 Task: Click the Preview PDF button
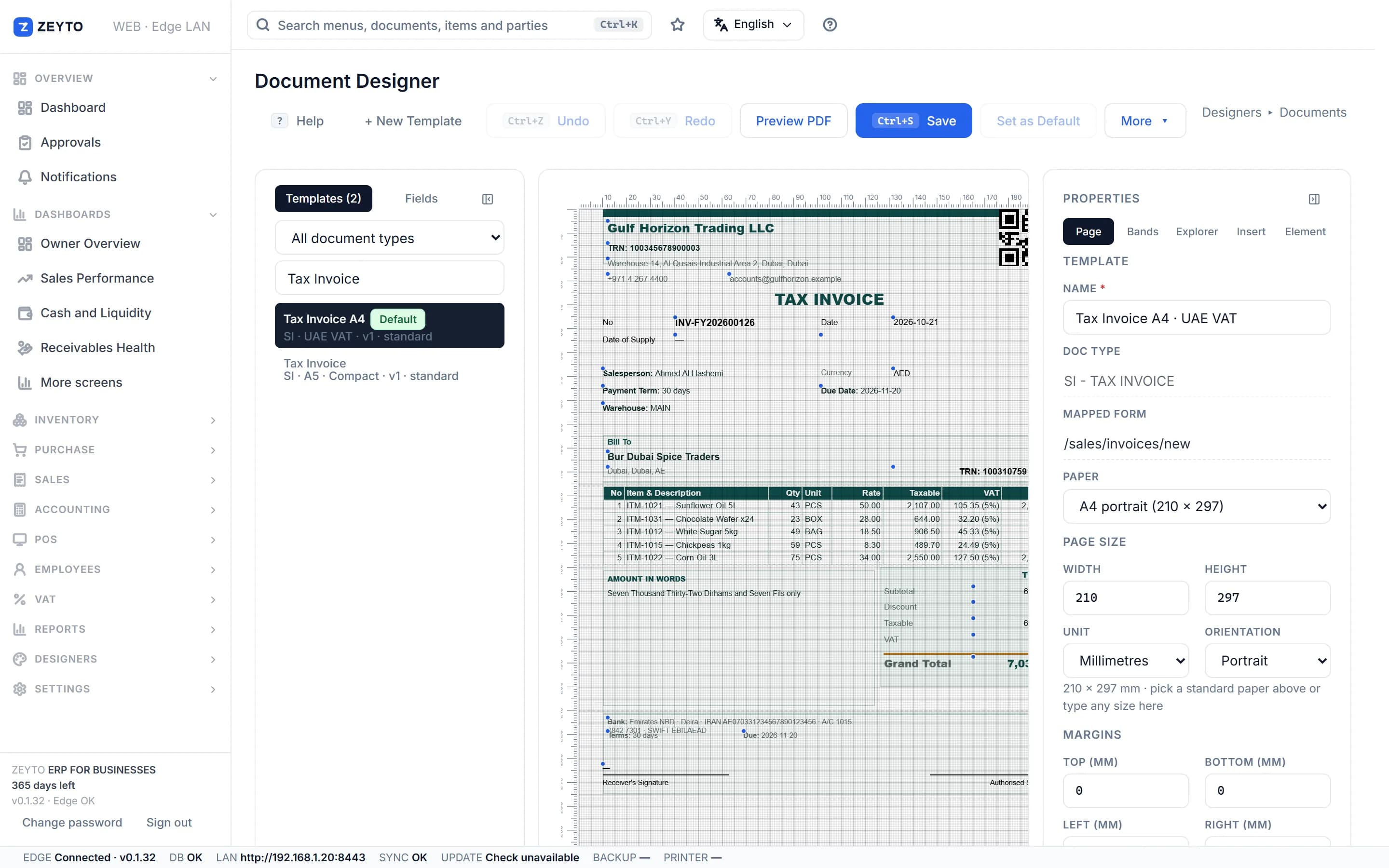click(793, 121)
